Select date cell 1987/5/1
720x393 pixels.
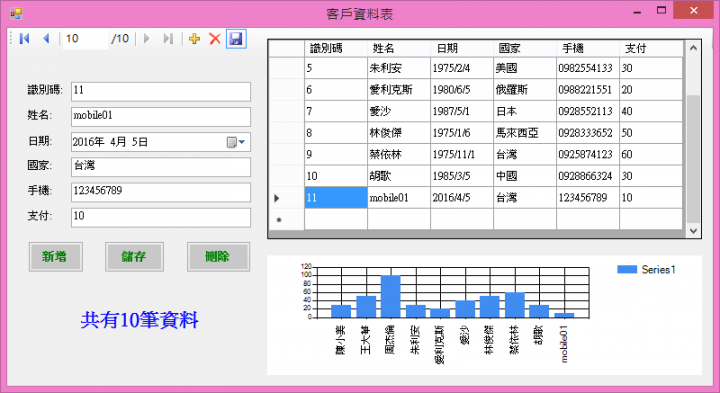coord(461,111)
